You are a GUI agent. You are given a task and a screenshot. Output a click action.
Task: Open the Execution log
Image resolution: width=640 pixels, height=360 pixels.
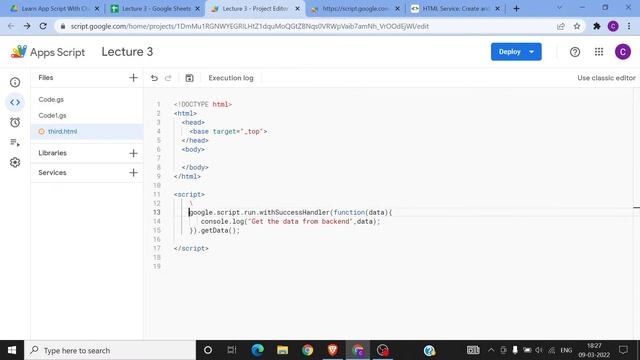coord(231,78)
